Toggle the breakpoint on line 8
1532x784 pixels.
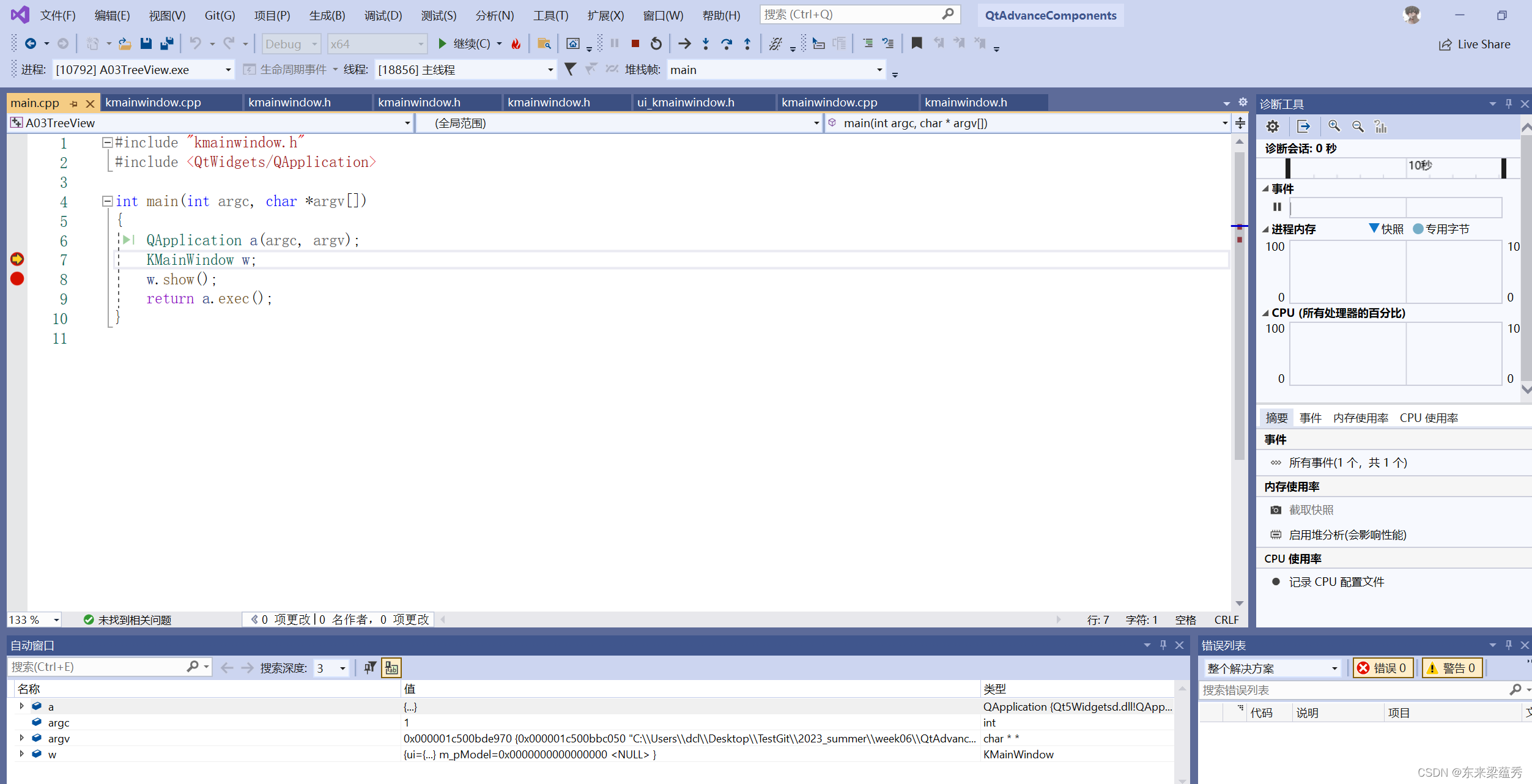[17, 279]
